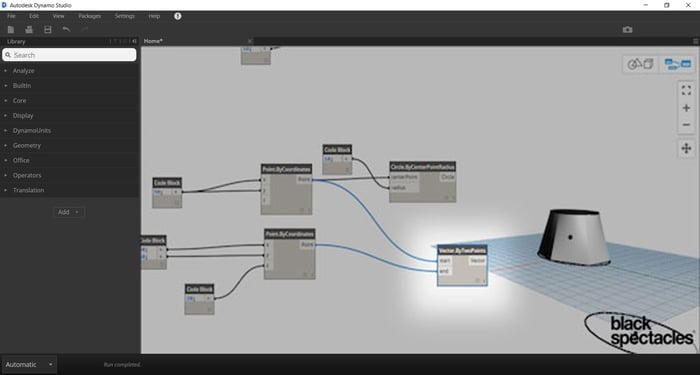Image resolution: width=700 pixels, height=375 pixels.
Task: Open the File menu
Action: click(11, 16)
